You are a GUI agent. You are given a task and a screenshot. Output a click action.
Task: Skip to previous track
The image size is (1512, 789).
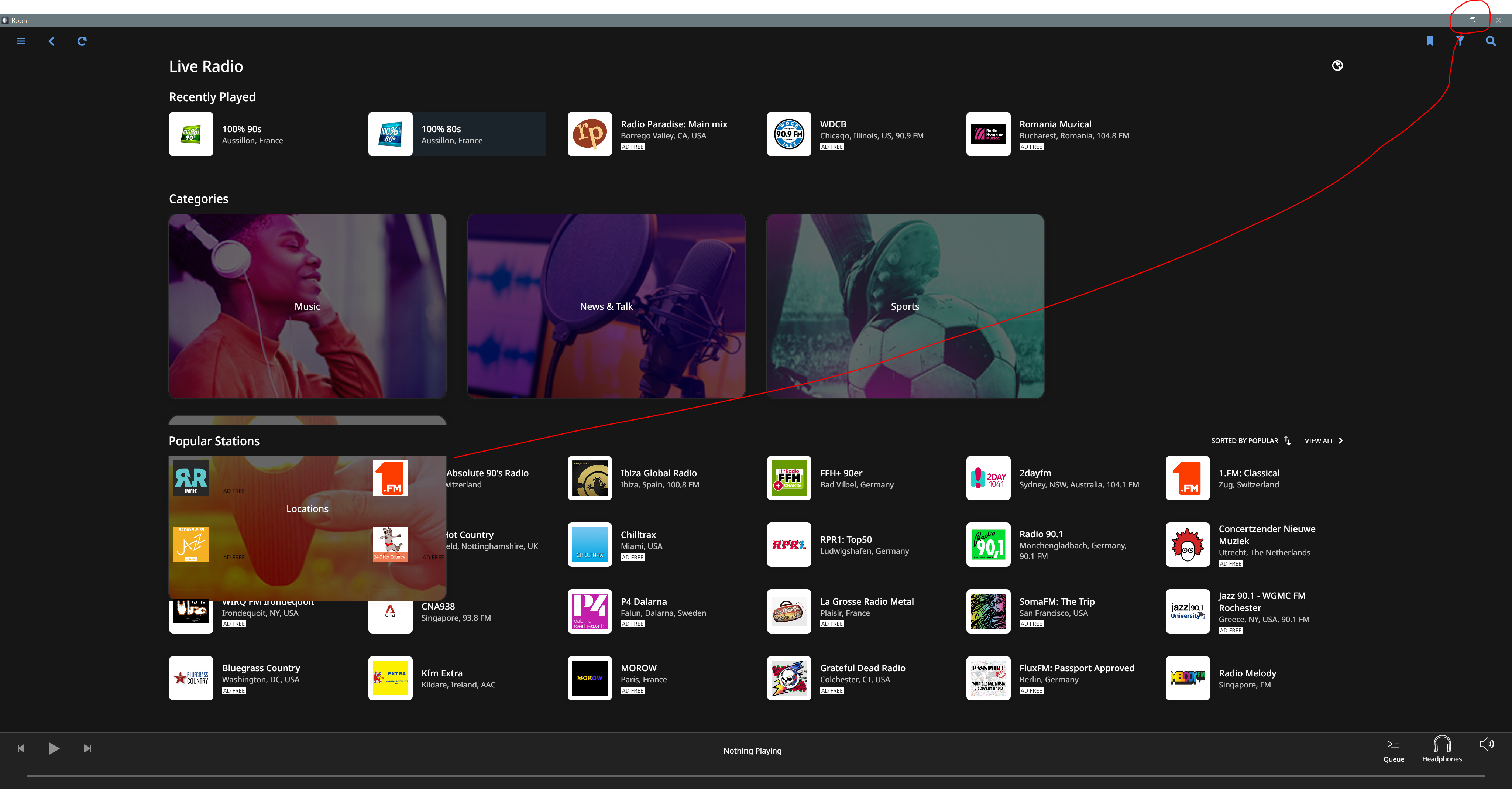[21, 748]
